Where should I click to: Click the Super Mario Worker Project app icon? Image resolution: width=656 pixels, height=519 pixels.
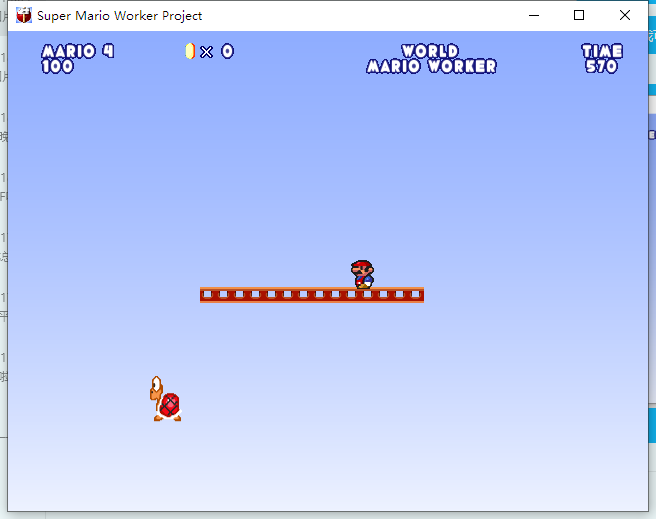[x=24, y=15]
